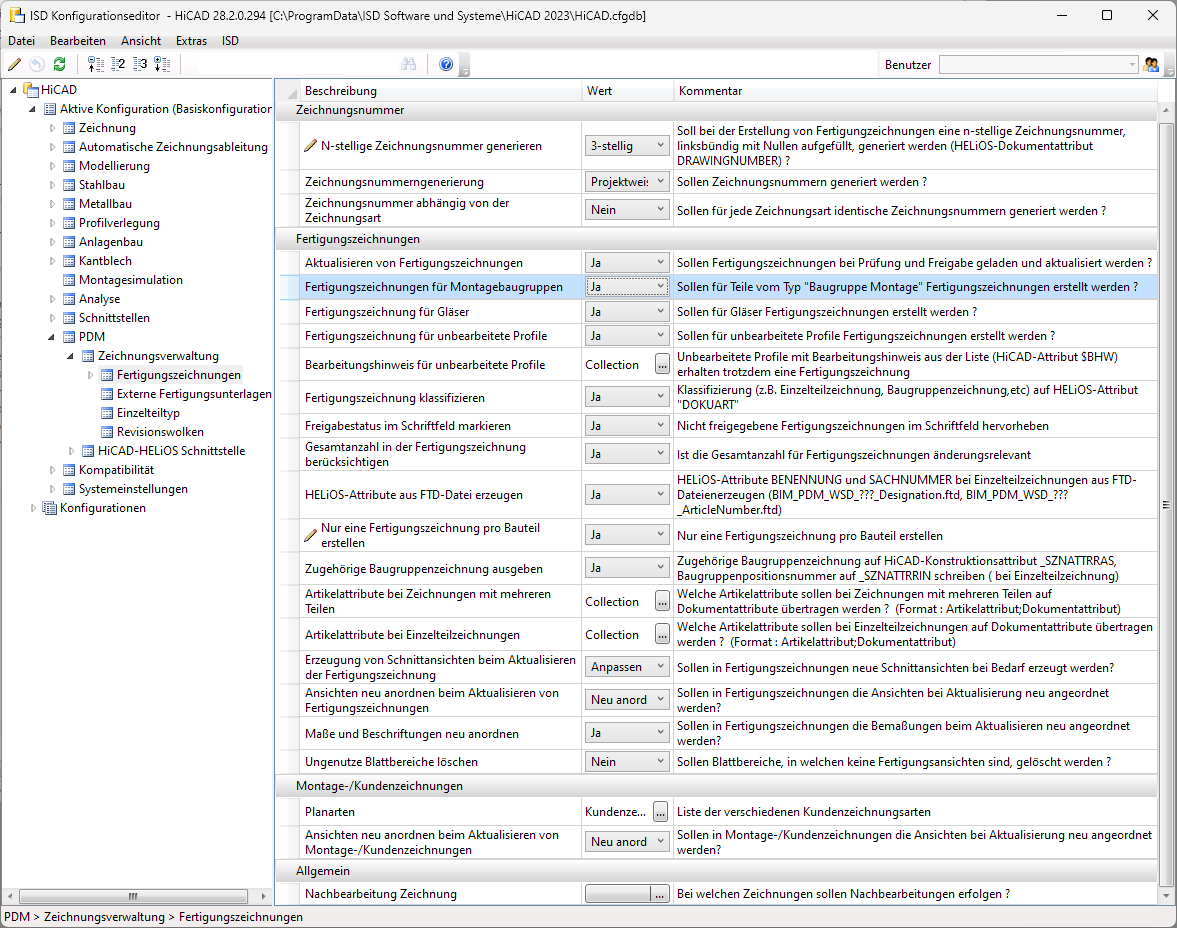Open the Extras menu
The image size is (1177, 928).
(191, 41)
